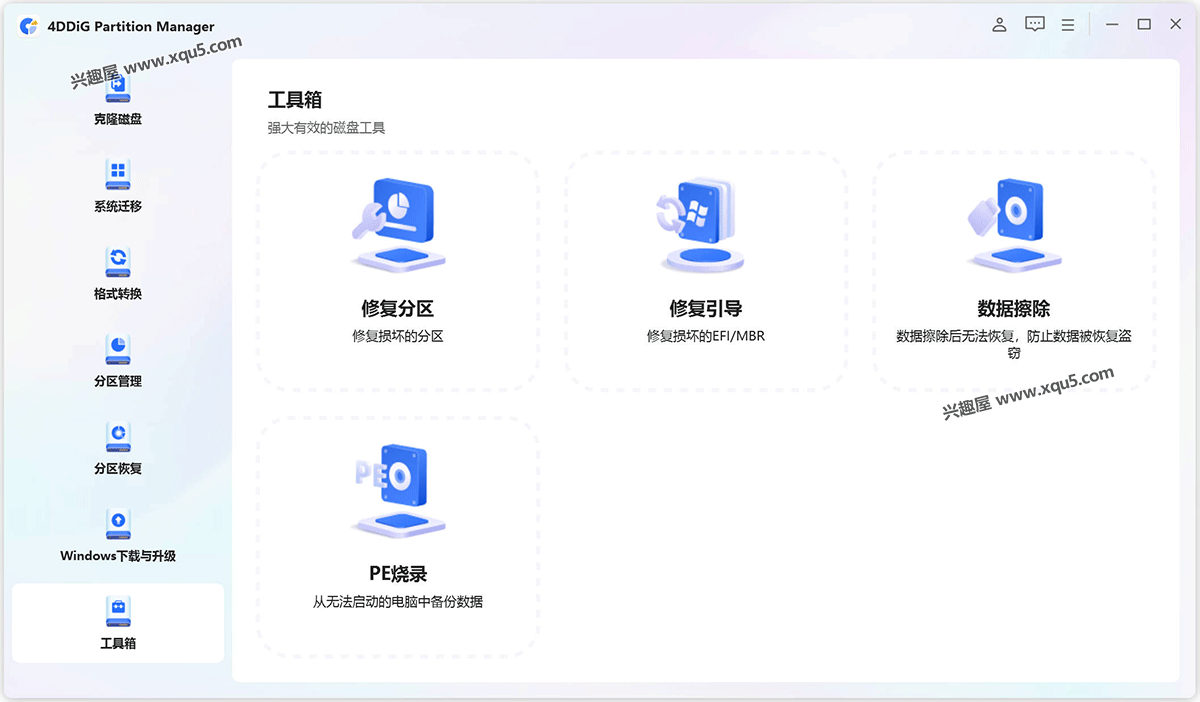Image resolution: width=1200 pixels, height=702 pixels.
Task: Select the Windows下载与升级 icon
Action: coord(118,524)
